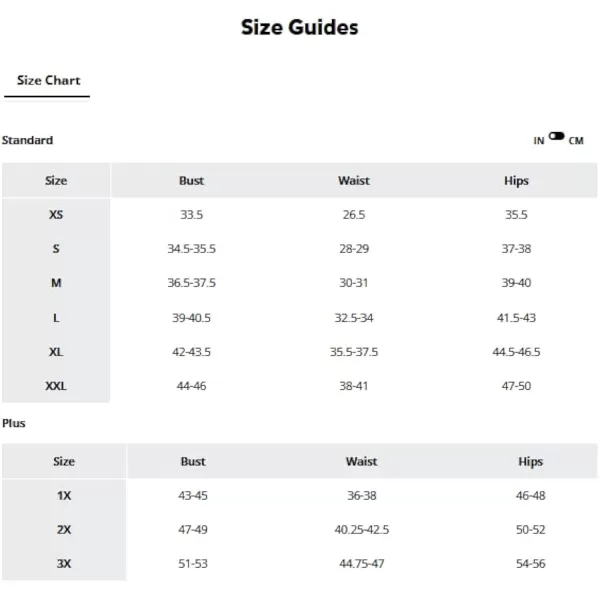Open the Size Chart tab
Screen dimensions: 600x600
pos(48,80)
